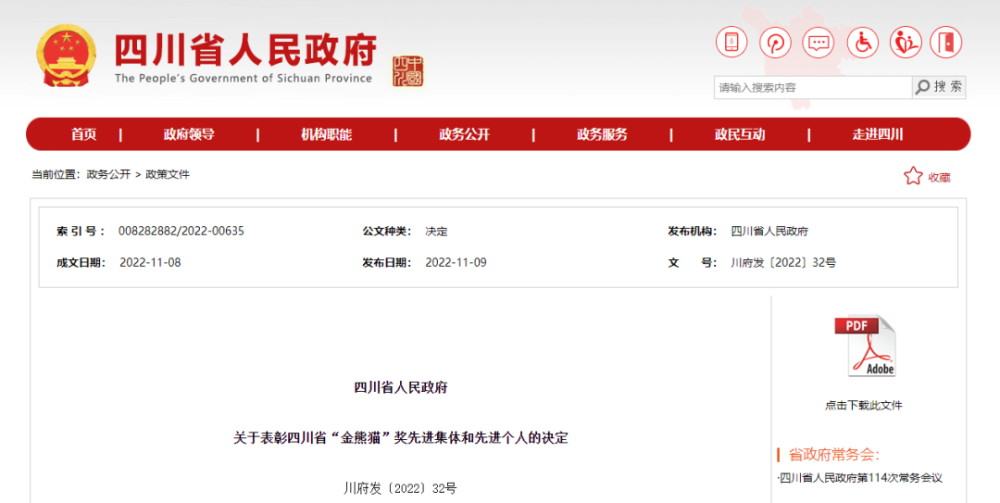Open 四川省人民政府第114次常务会议 link
This screenshot has width=1000, height=503.
(861, 477)
